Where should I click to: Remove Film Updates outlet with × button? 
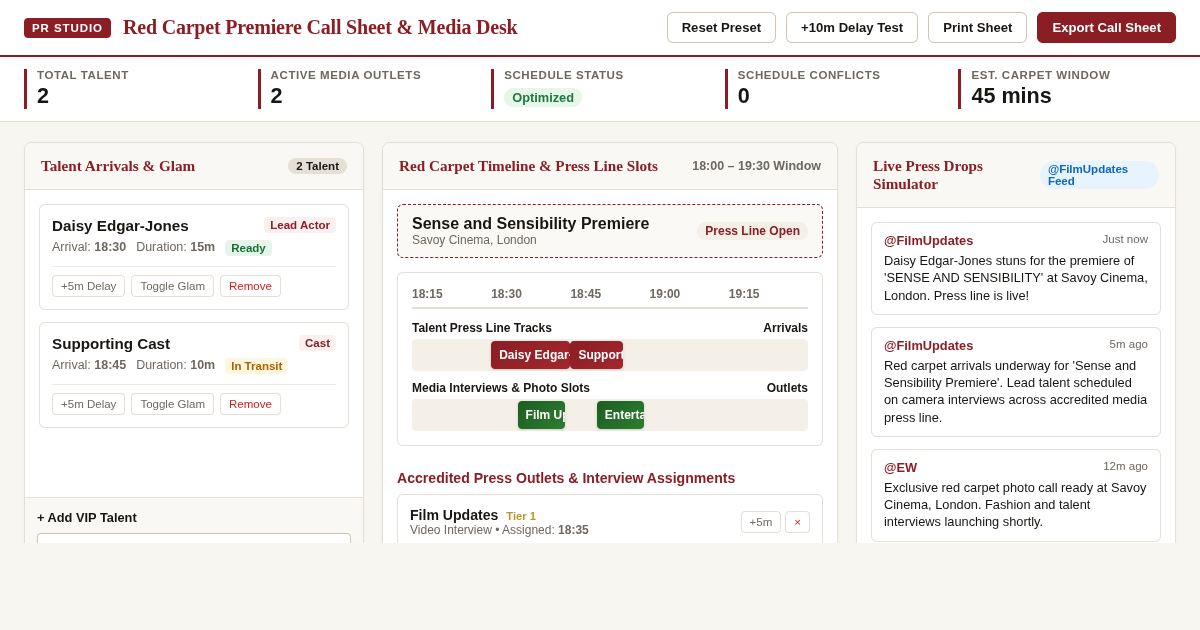click(797, 522)
